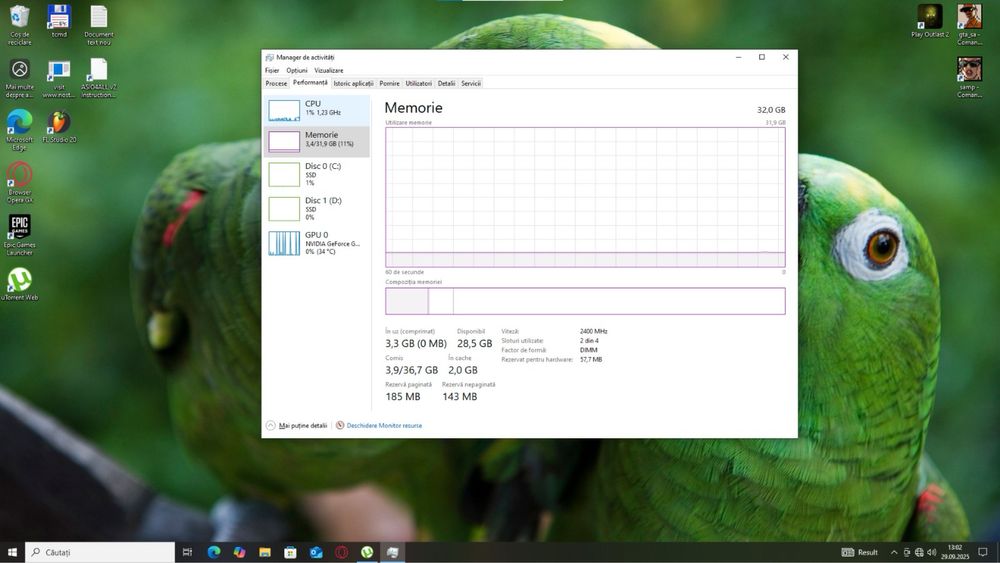Open uTorrent from the taskbar
The image size is (1000, 563).
367,552
